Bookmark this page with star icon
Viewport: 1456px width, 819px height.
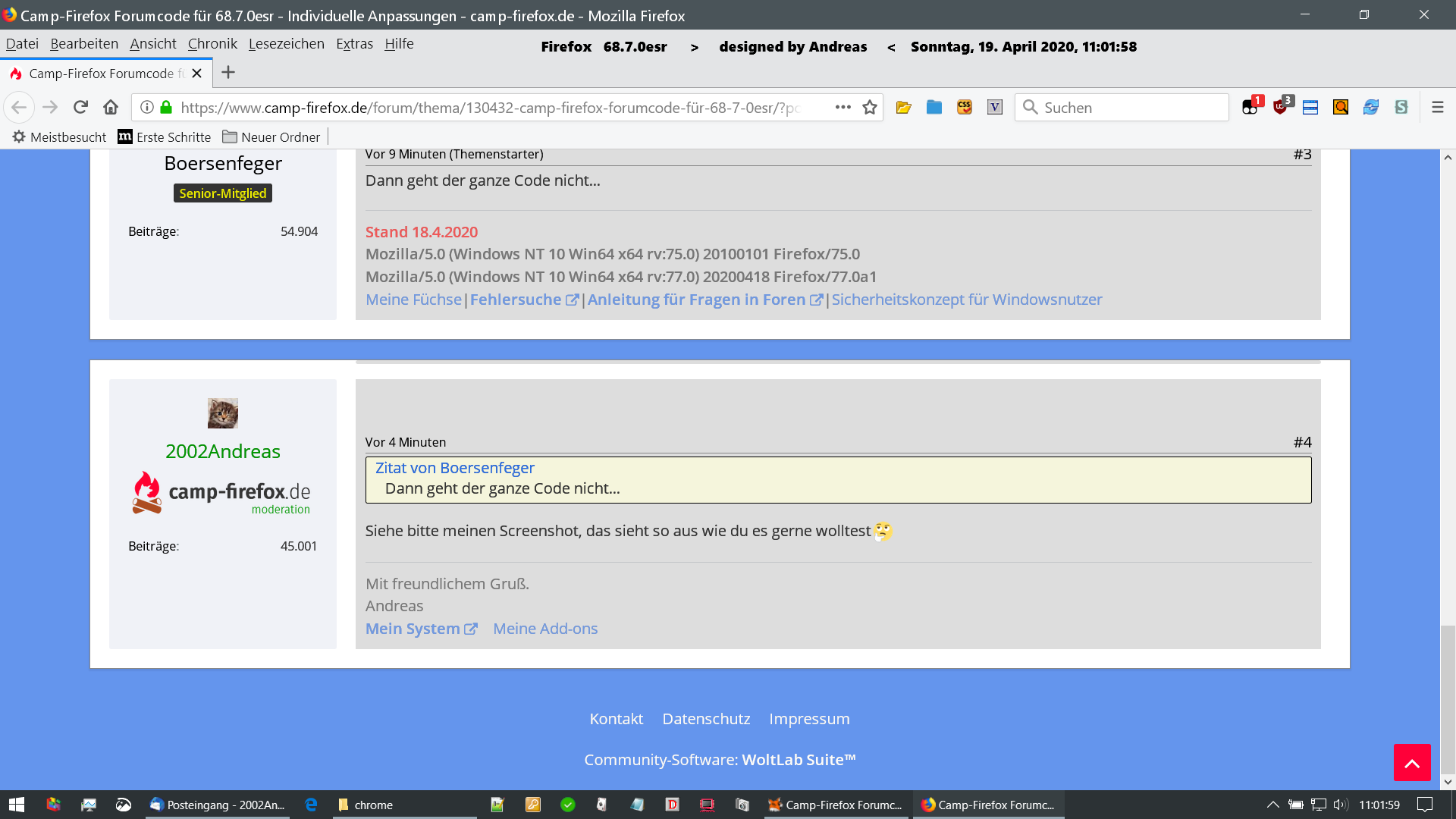click(870, 108)
